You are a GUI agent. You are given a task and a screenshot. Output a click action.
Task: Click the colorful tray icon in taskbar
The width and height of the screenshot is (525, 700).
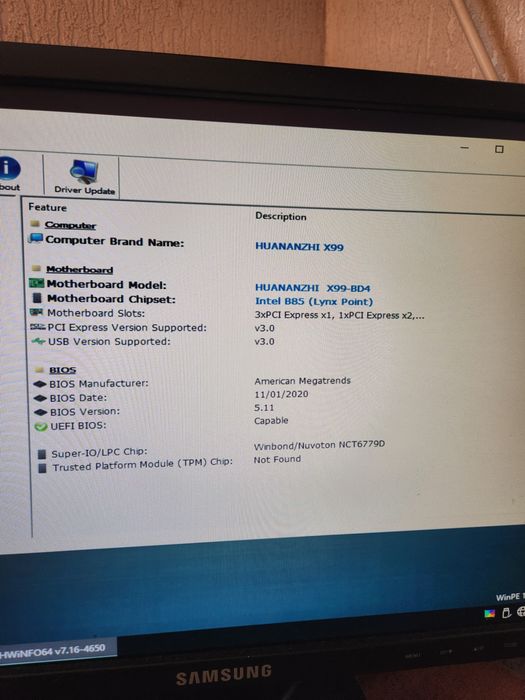(x=490, y=614)
